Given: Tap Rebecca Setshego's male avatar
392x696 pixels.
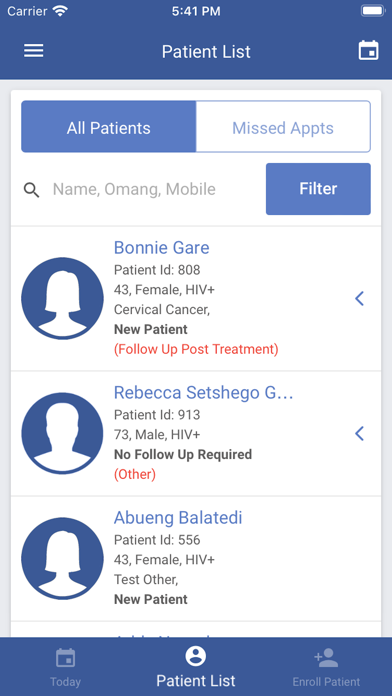Looking at the screenshot, I should (63, 433).
